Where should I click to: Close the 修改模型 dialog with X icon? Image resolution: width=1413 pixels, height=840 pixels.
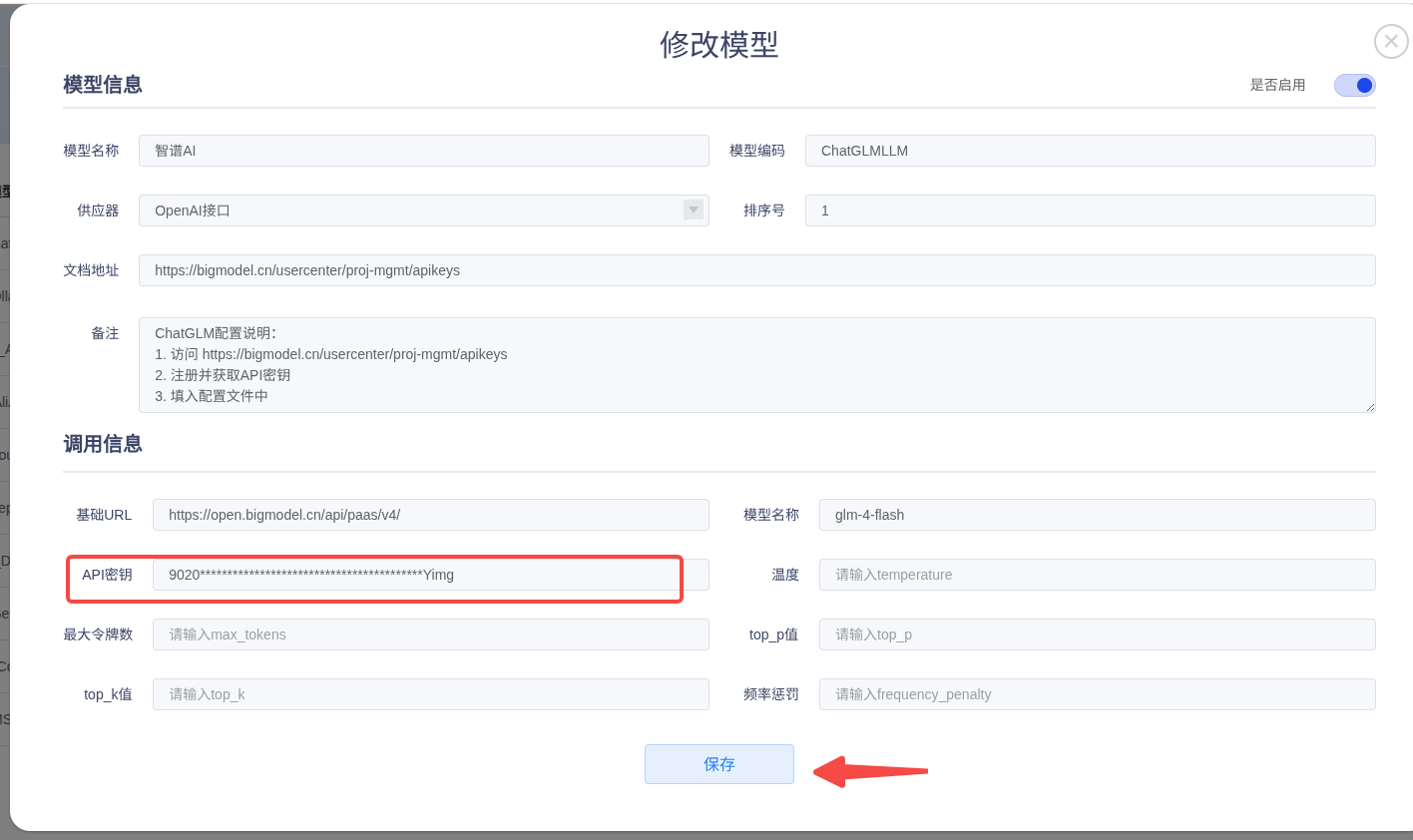tap(1390, 42)
